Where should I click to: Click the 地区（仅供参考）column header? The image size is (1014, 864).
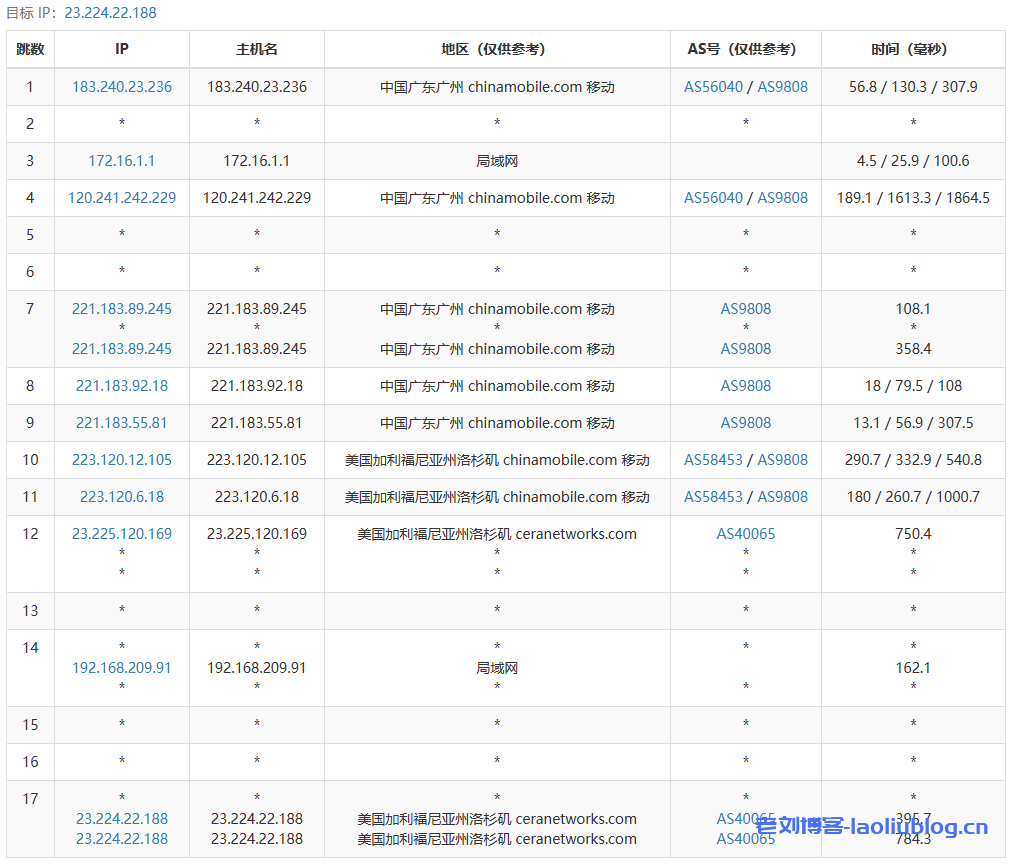pos(497,49)
